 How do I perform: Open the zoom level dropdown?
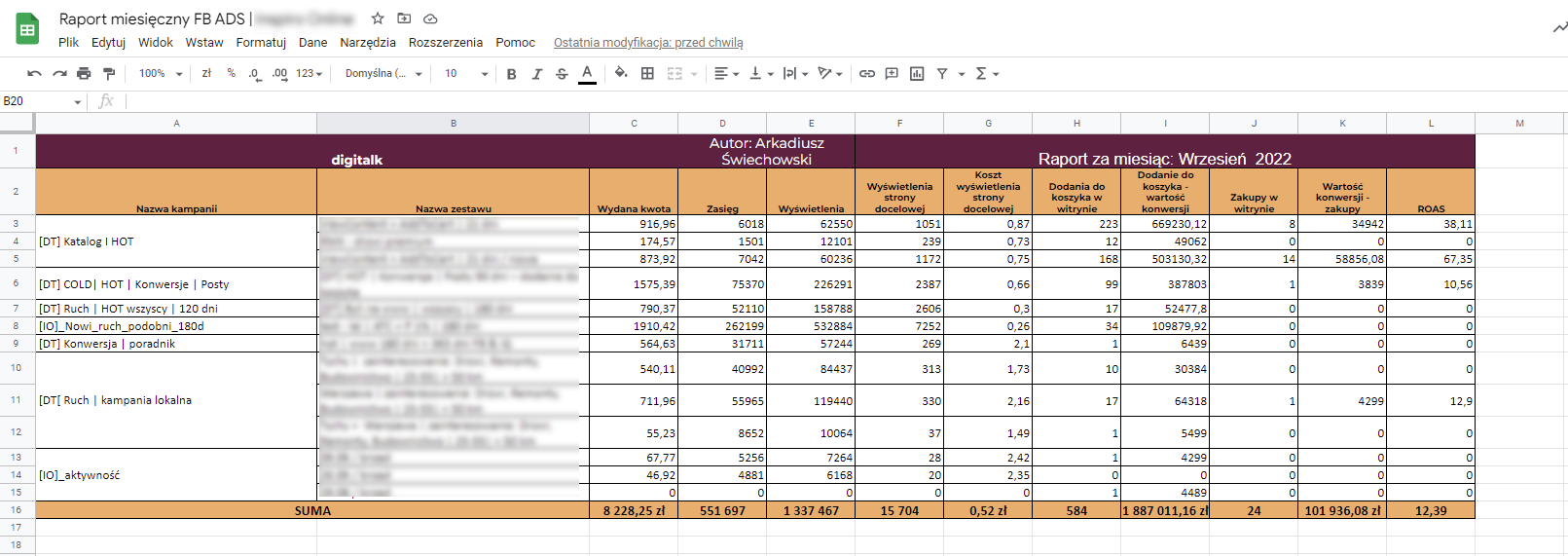click(x=161, y=74)
